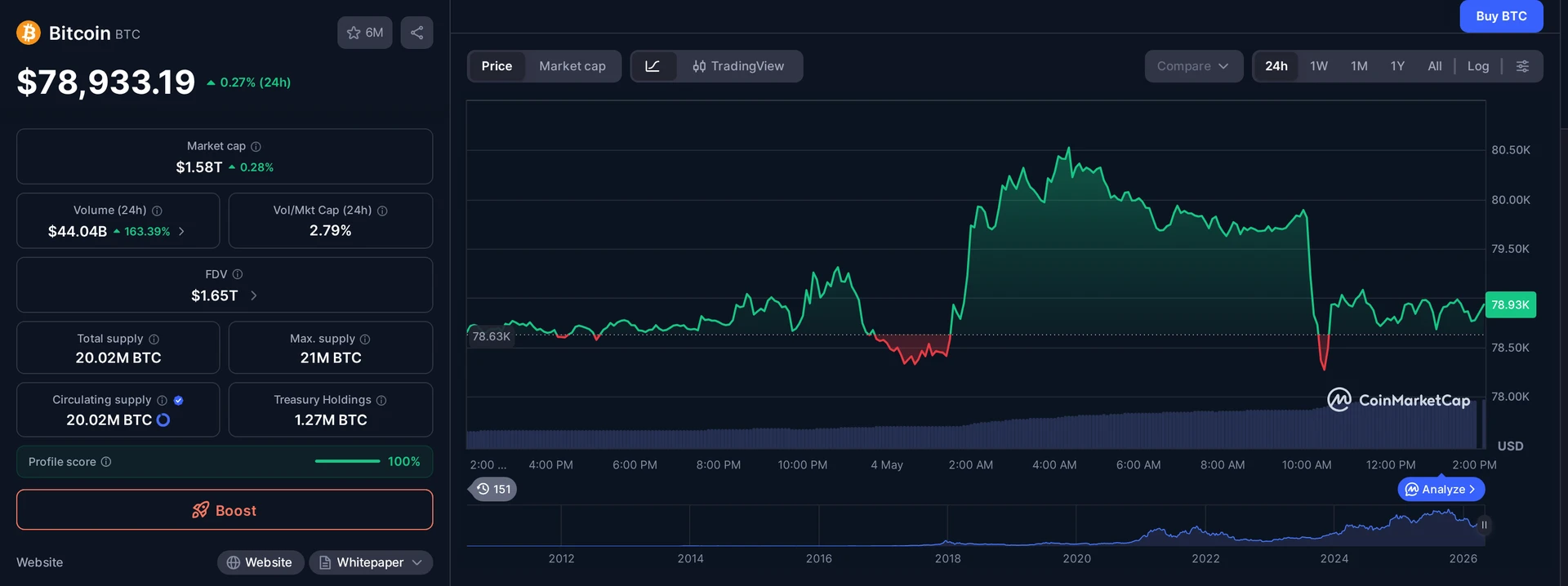Open Analyze AI button
The width and height of the screenshot is (1568, 586).
[1441, 489]
